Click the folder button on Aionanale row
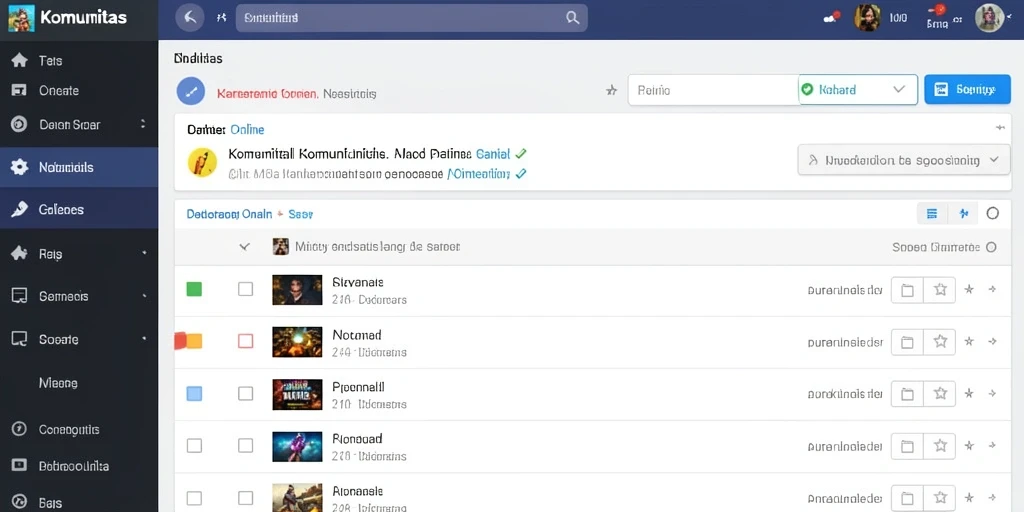The image size is (1024, 512). click(907, 498)
